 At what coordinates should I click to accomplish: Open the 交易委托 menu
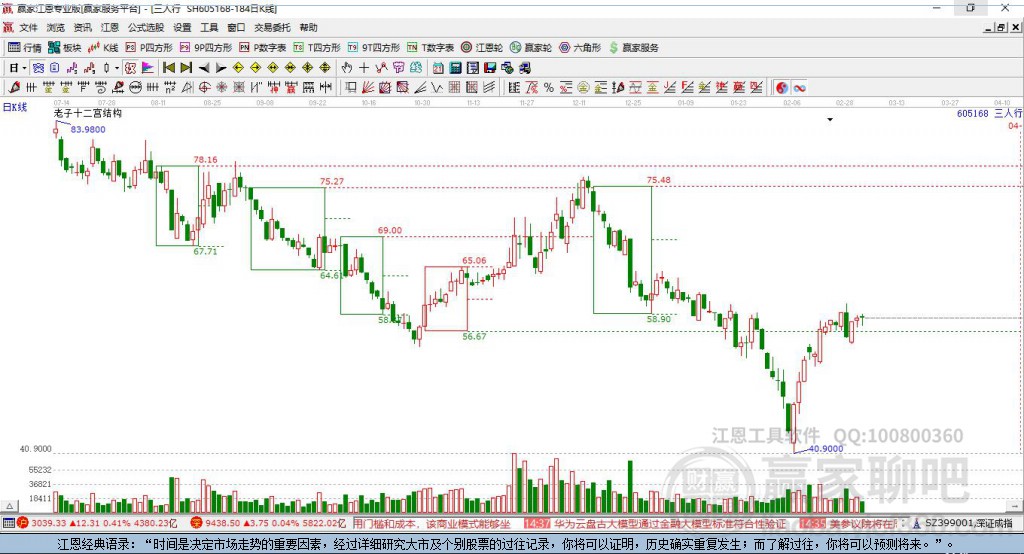pos(272,27)
